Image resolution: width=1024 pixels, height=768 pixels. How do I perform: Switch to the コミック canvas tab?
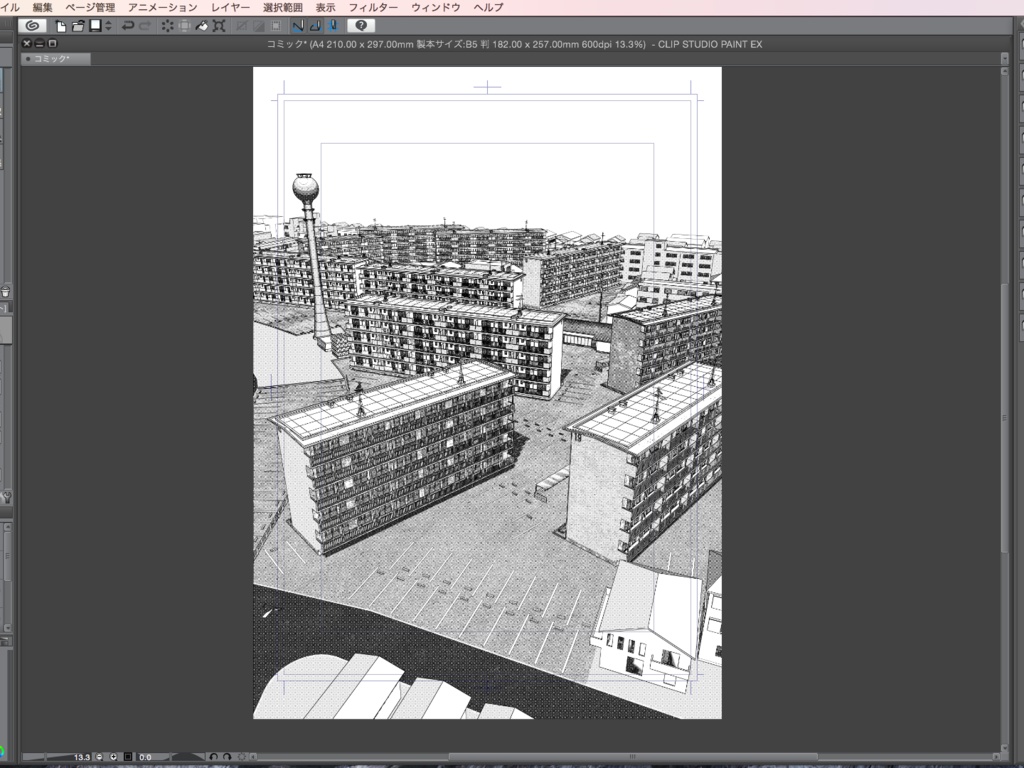click(x=55, y=58)
